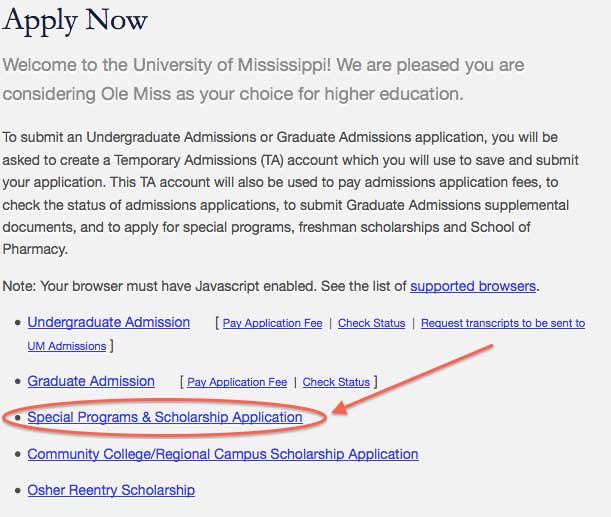The width and height of the screenshot is (611, 517).
Task: Click the UM Admissions link text
Action: (x=67, y=346)
